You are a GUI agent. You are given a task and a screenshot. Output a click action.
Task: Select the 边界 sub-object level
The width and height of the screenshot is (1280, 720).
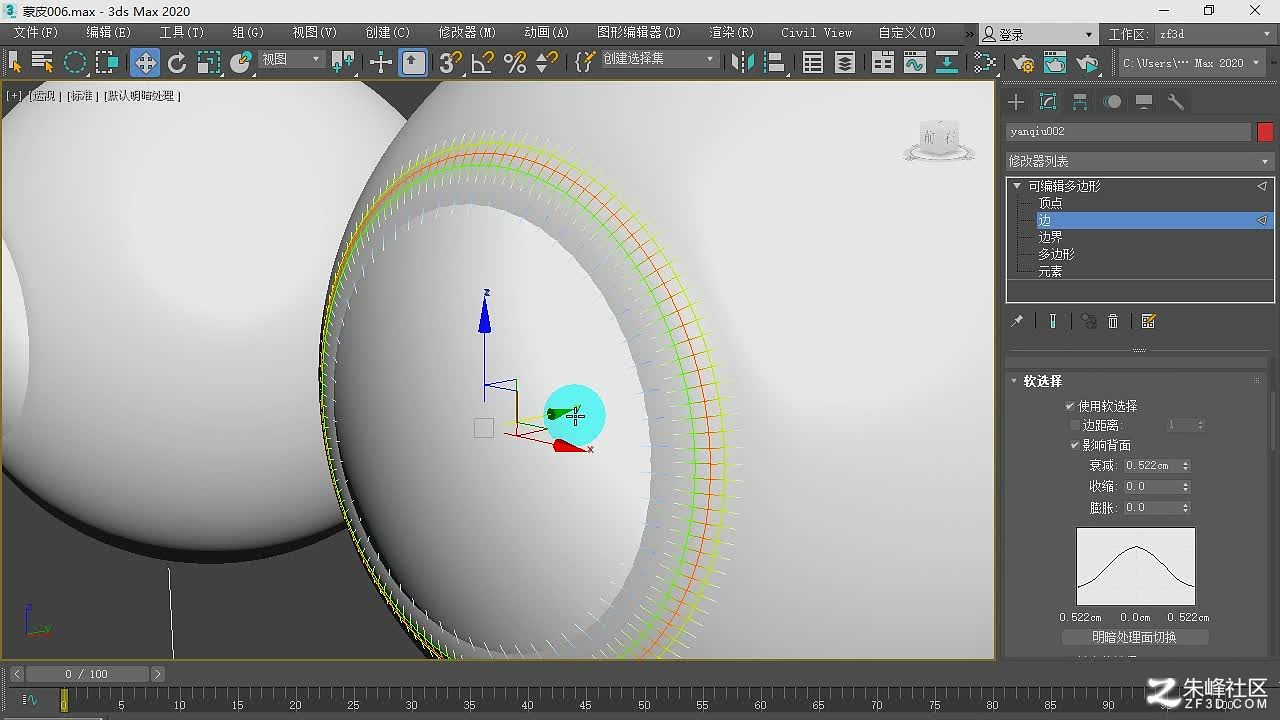pyautogui.click(x=1050, y=237)
